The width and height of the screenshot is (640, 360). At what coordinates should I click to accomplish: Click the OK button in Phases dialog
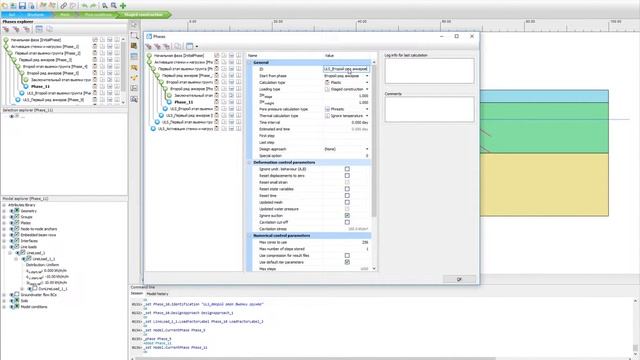point(459,279)
